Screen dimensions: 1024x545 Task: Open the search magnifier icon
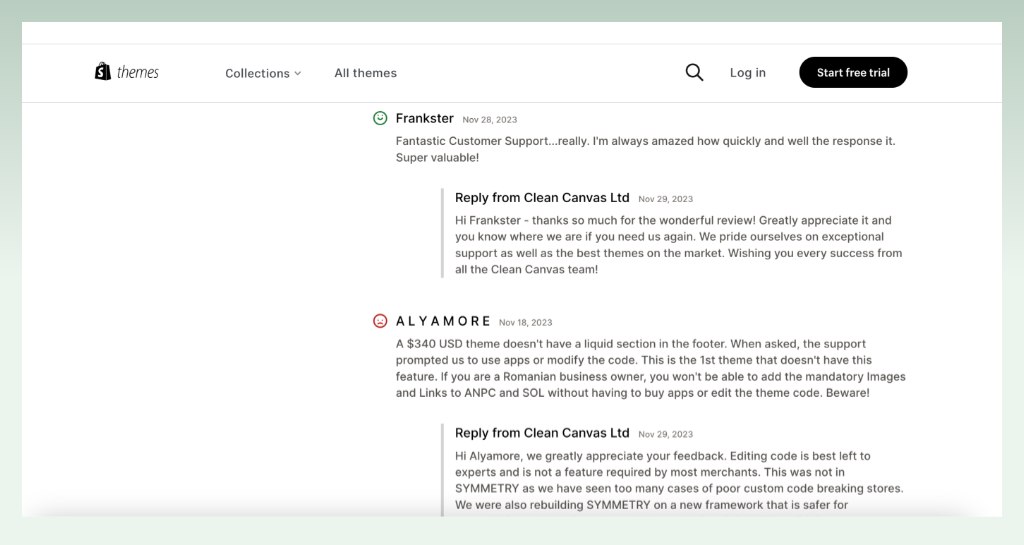pyautogui.click(x=694, y=72)
